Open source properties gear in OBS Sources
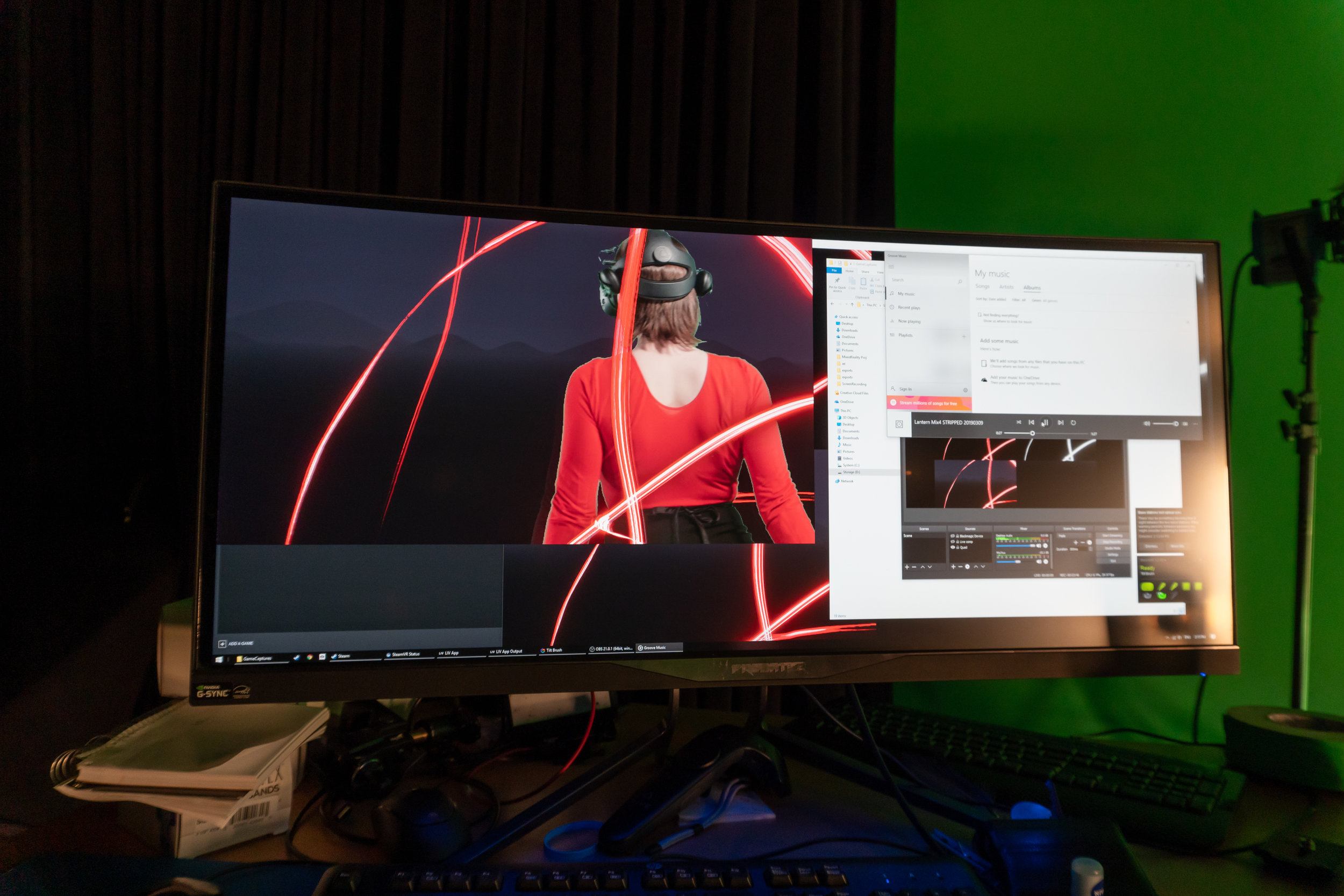The height and width of the screenshot is (896, 1344). [968, 567]
